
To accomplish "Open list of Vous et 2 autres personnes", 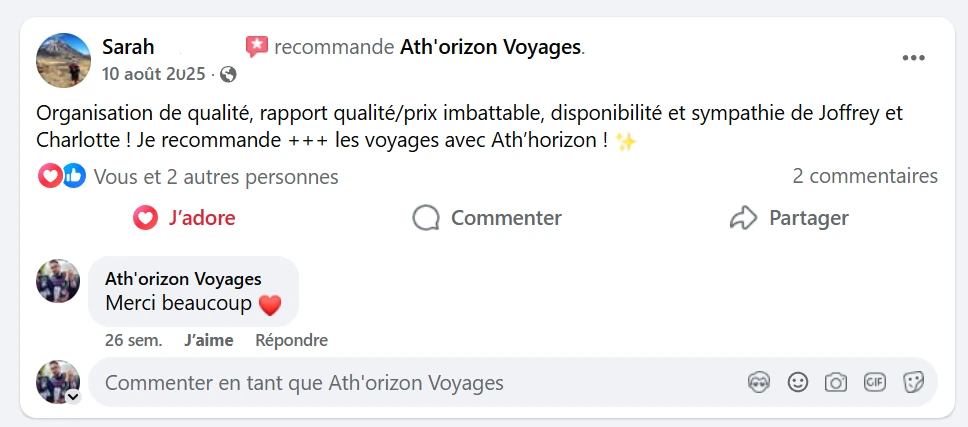I will (215, 177).
